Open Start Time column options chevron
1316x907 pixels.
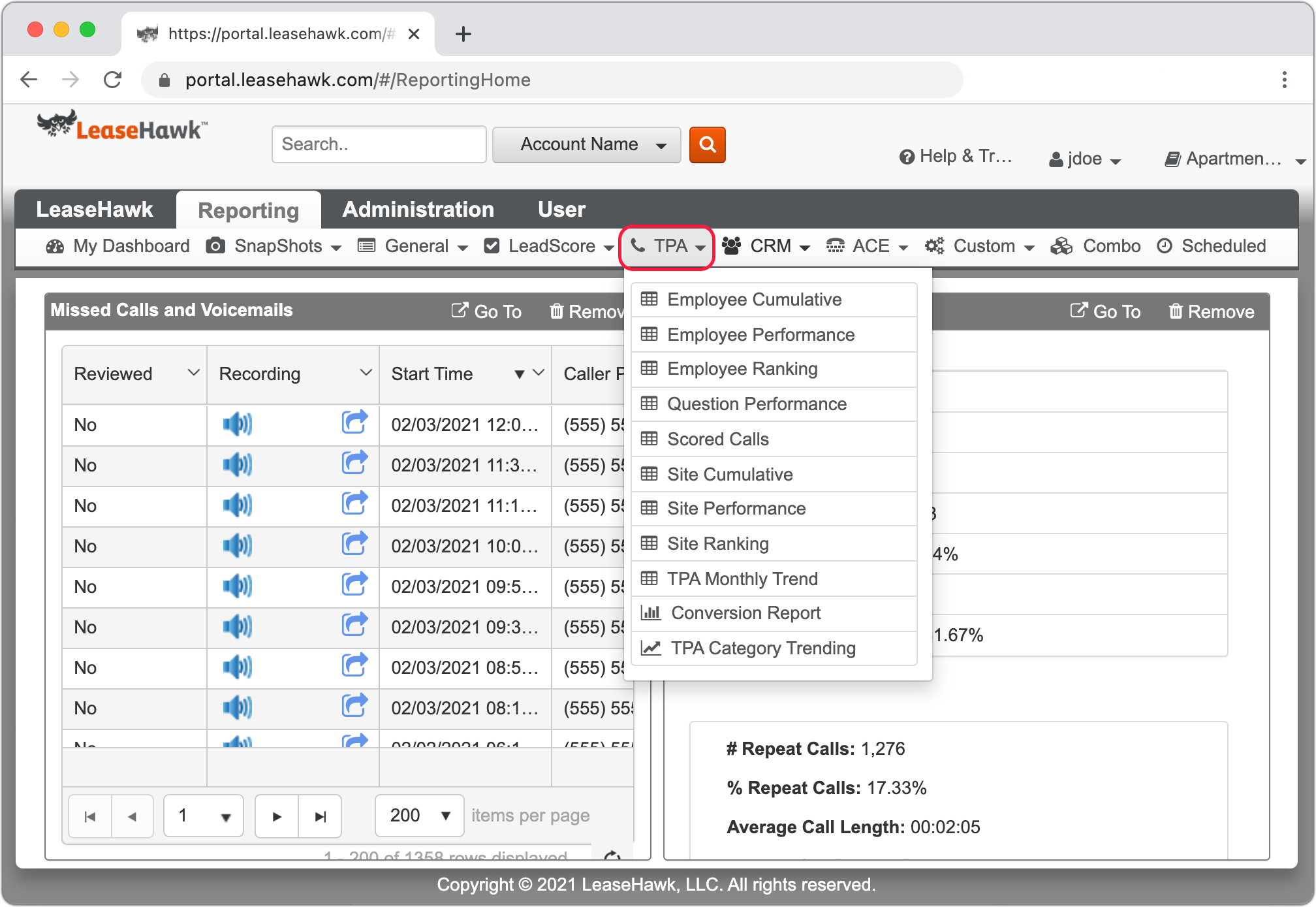click(539, 373)
